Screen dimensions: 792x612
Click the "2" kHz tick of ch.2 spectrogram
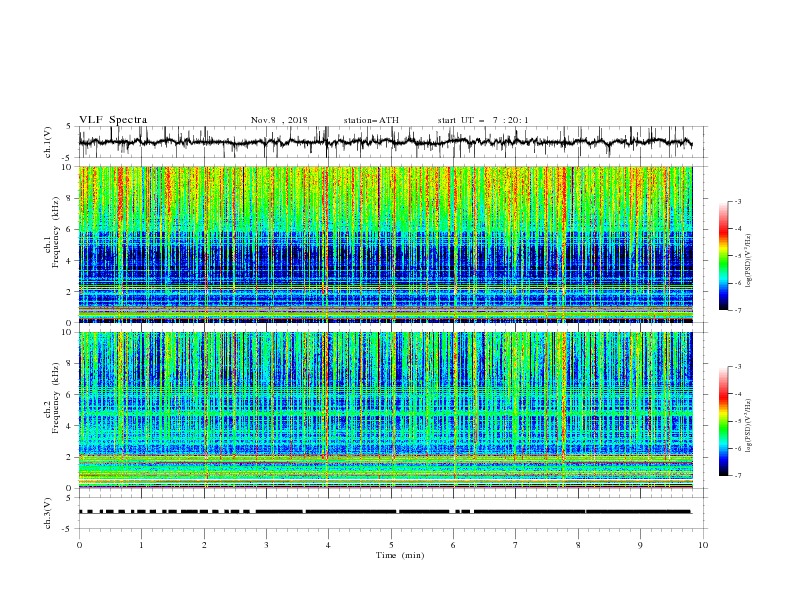[x=70, y=457]
